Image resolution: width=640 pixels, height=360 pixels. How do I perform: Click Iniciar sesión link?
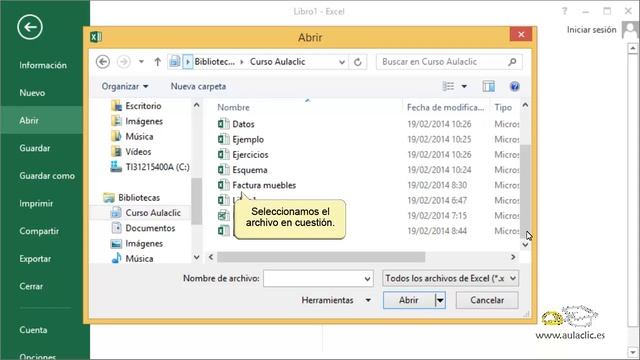click(x=591, y=30)
